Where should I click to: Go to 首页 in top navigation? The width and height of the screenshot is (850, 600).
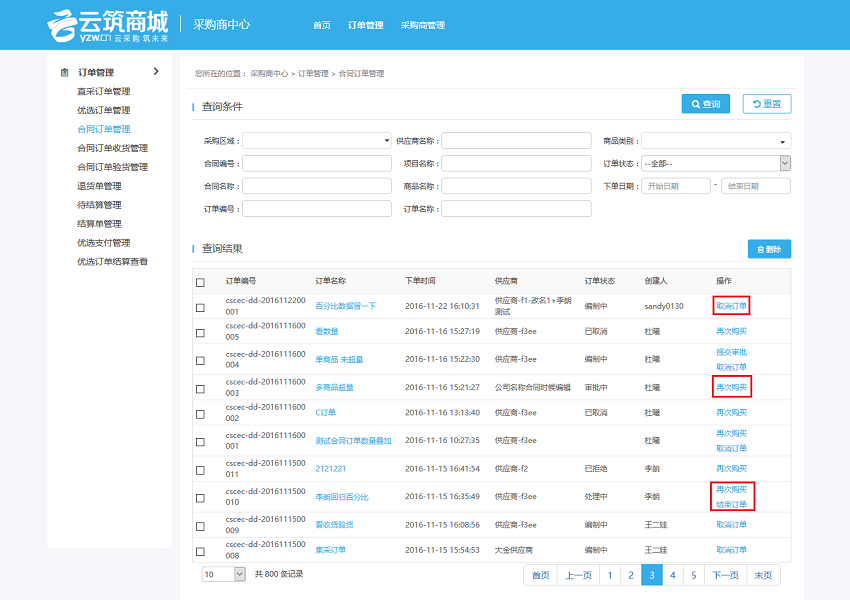pos(321,25)
